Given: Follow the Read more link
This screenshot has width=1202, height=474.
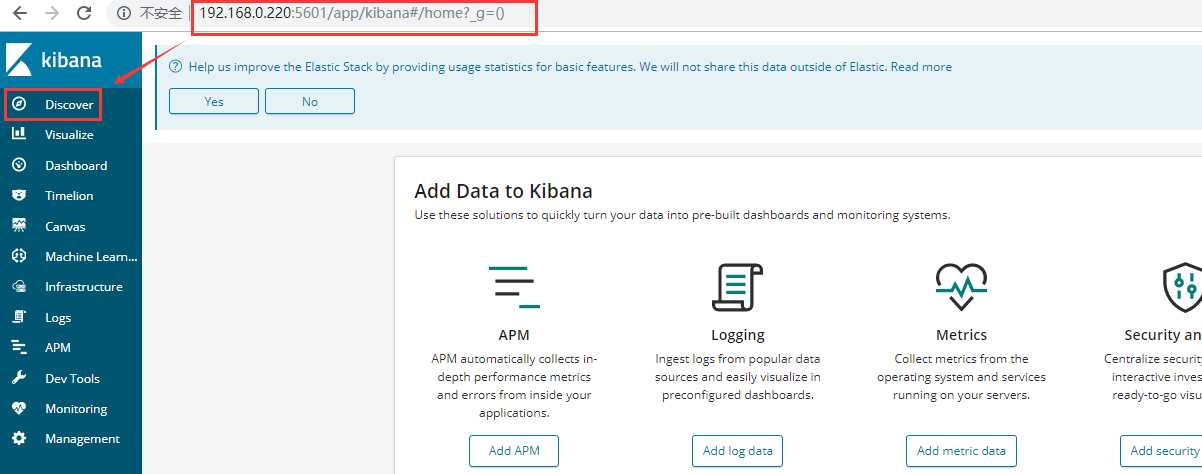Looking at the screenshot, I should click(921, 67).
